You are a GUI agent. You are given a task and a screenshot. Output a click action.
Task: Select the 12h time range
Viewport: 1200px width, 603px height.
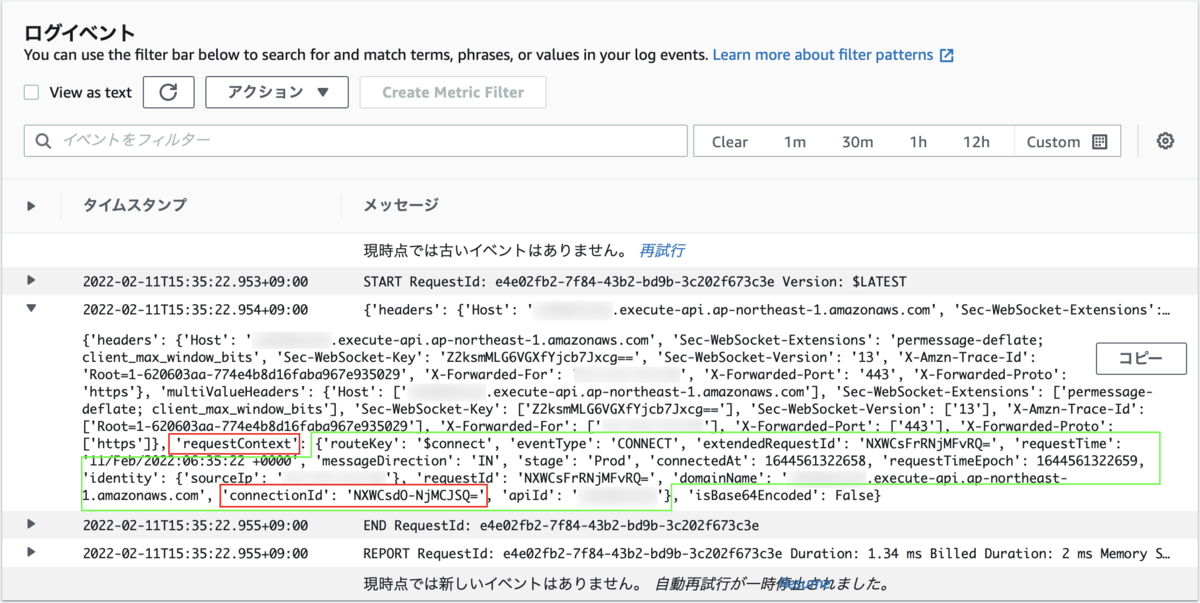tap(977, 142)
